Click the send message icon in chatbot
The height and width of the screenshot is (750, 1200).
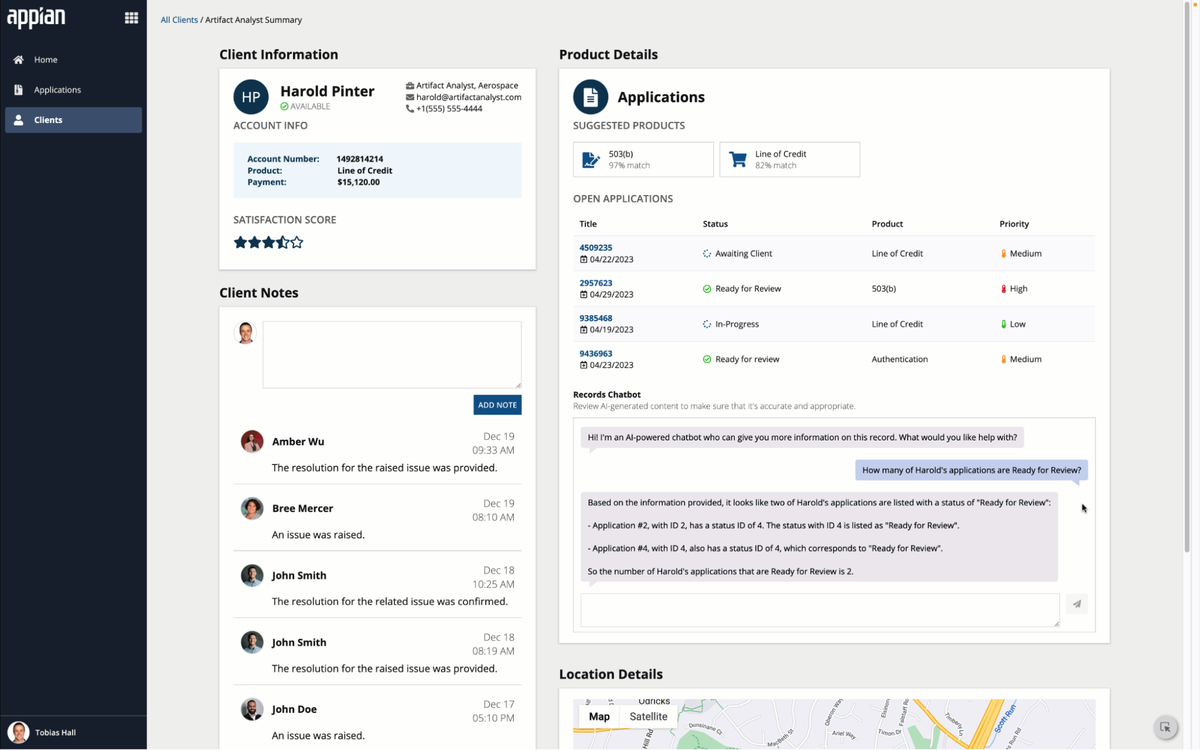[x=1076, y=604]
